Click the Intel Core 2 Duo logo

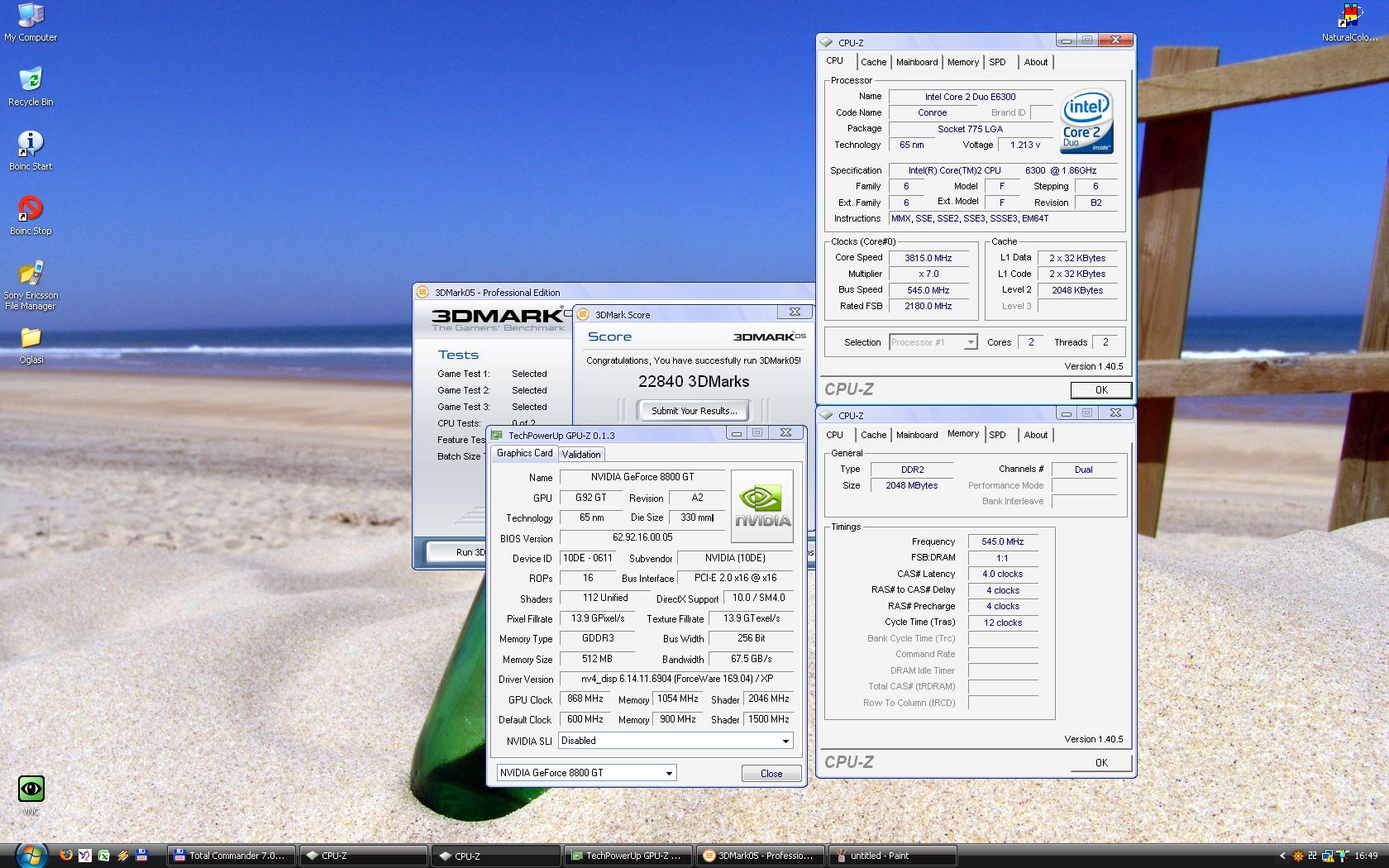coord(1087,122)
